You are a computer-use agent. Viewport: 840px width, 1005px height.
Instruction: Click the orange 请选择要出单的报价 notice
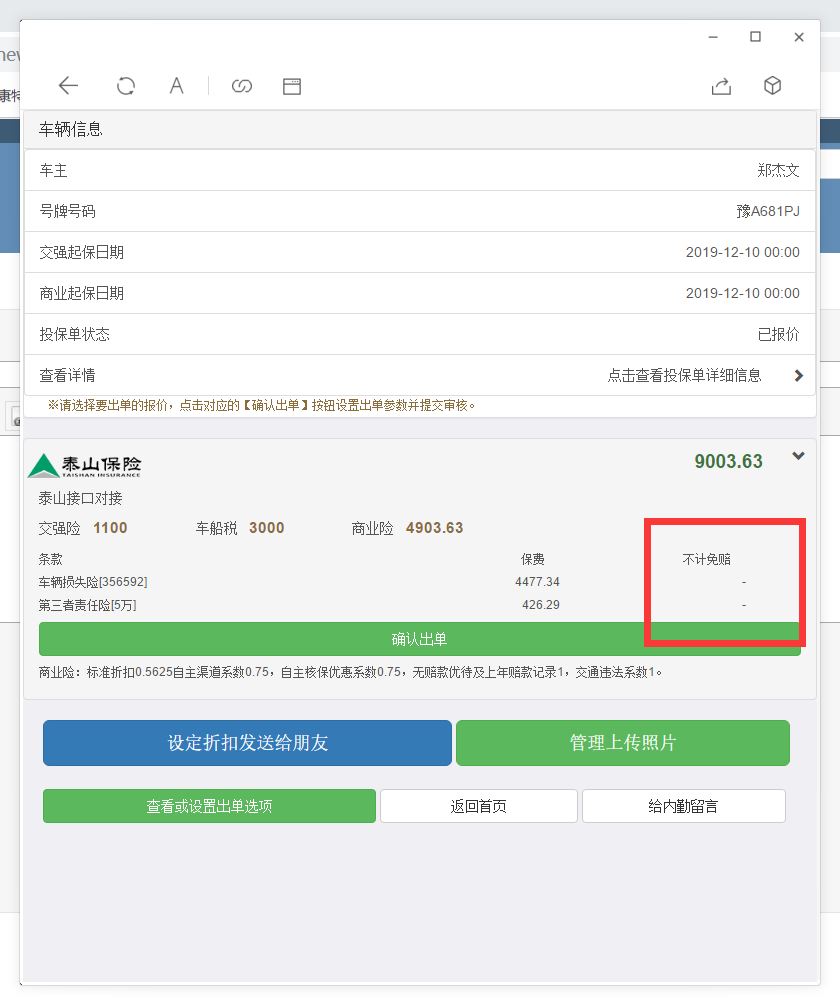click(x=261, y=406)
